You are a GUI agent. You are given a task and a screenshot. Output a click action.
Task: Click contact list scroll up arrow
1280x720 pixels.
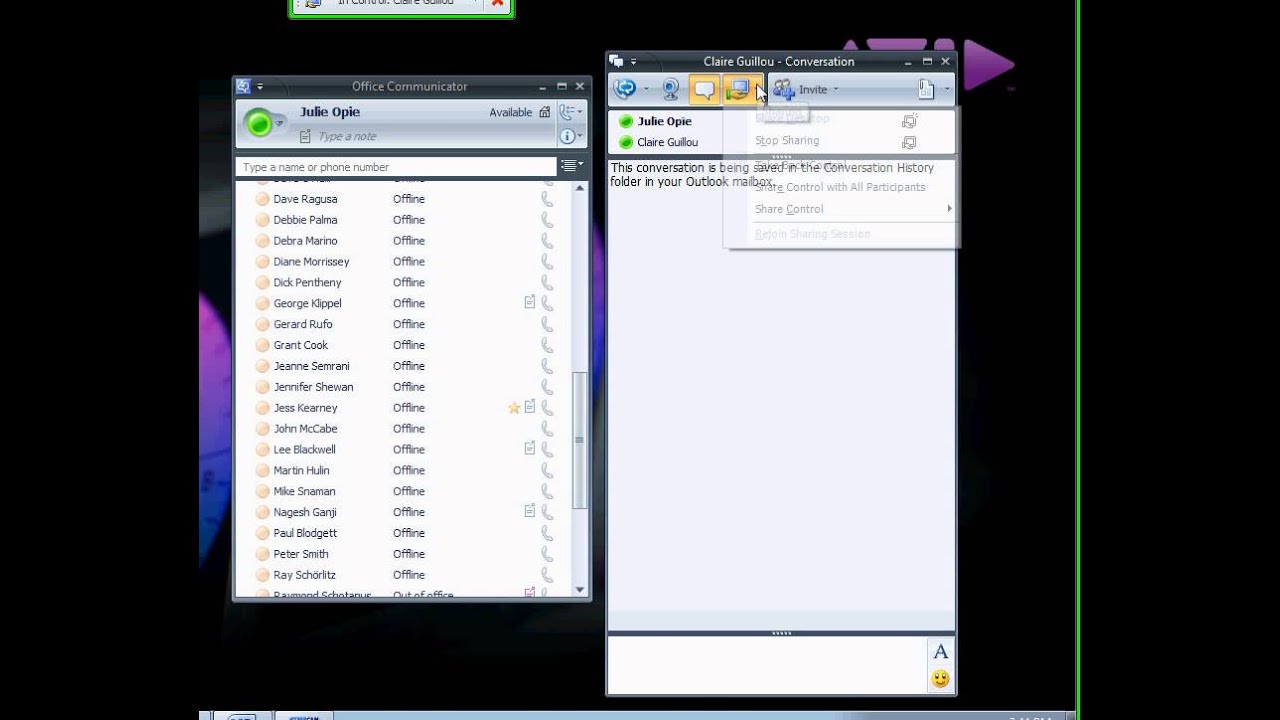[x=580, y=187]
